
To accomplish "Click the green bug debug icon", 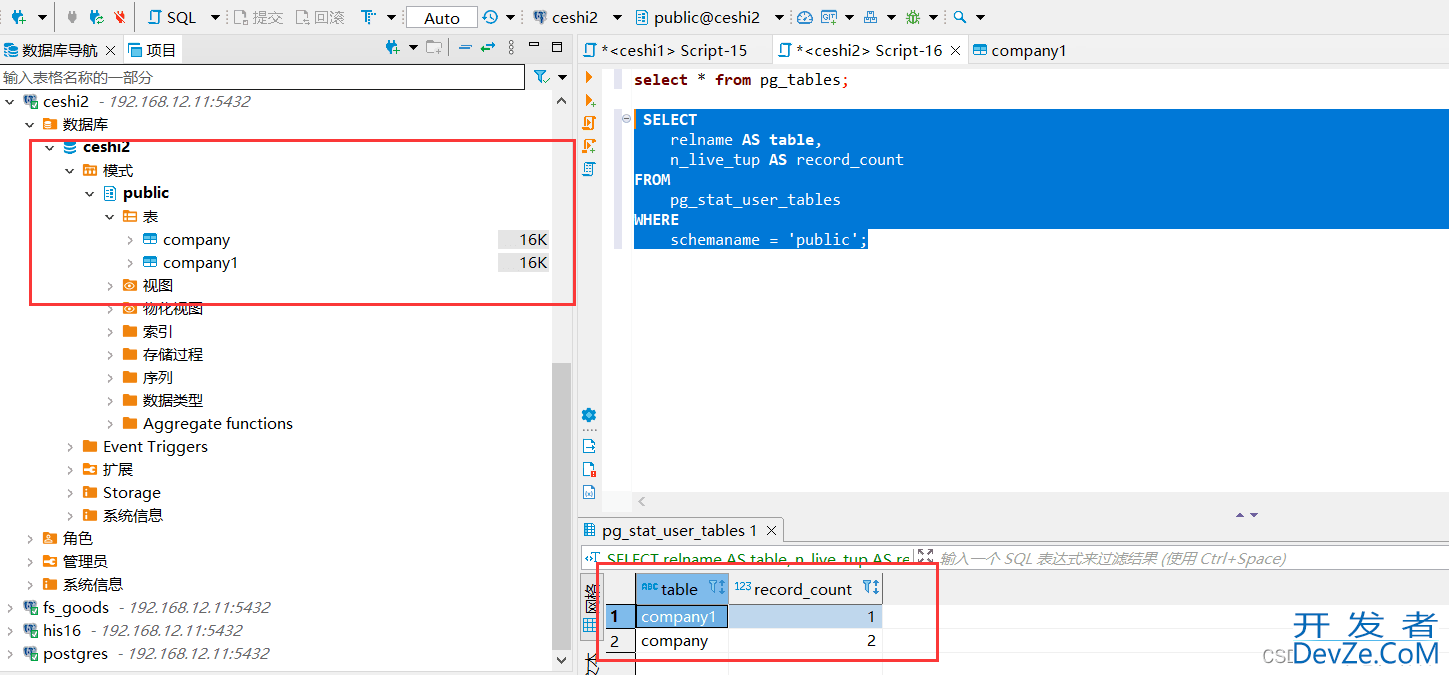I will (912, 17).
